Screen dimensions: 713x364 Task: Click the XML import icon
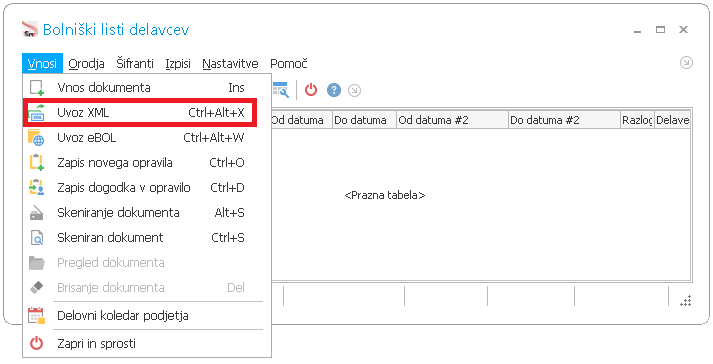pyautogui.click(x=36, y=112)
